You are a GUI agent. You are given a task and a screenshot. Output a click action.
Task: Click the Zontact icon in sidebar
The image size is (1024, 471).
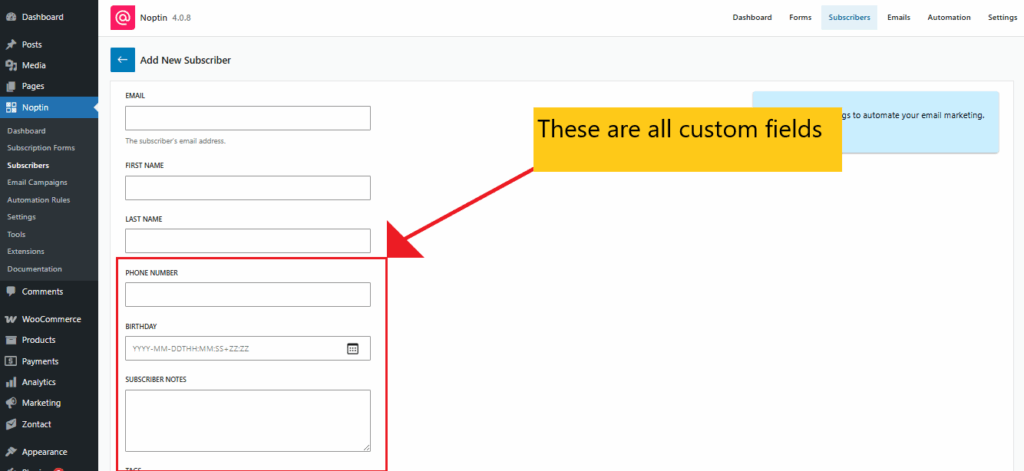[x=10, y=425]
